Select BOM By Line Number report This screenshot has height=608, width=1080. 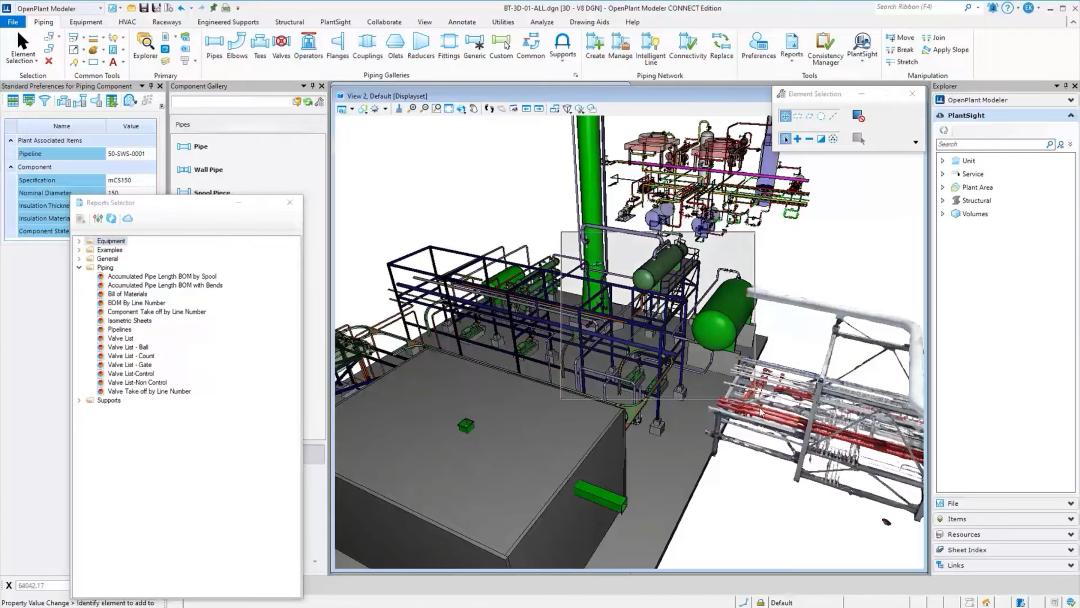[136, 303]
